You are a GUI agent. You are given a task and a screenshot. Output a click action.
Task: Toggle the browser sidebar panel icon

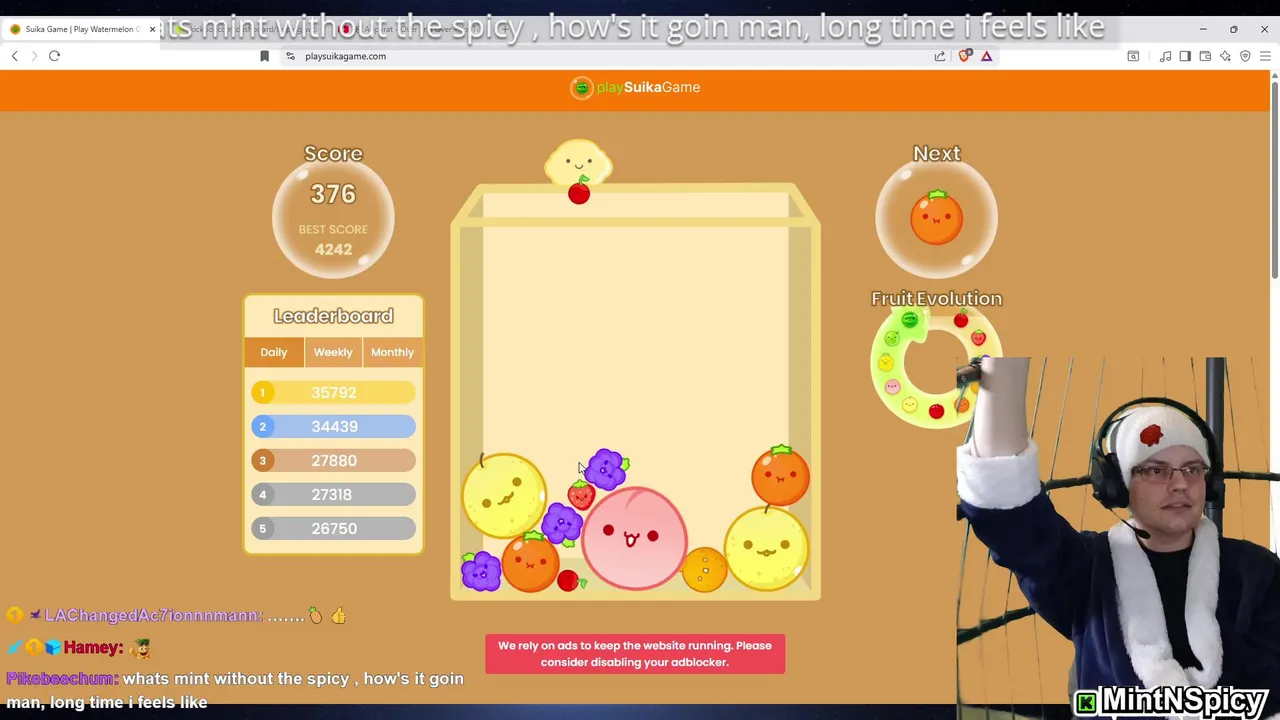tap(1185, 56)
